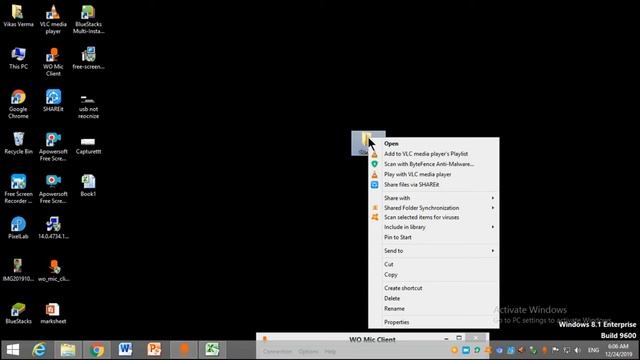Select the usb not reocnize file
Screen dimensions: 640x360
[88, 106]
